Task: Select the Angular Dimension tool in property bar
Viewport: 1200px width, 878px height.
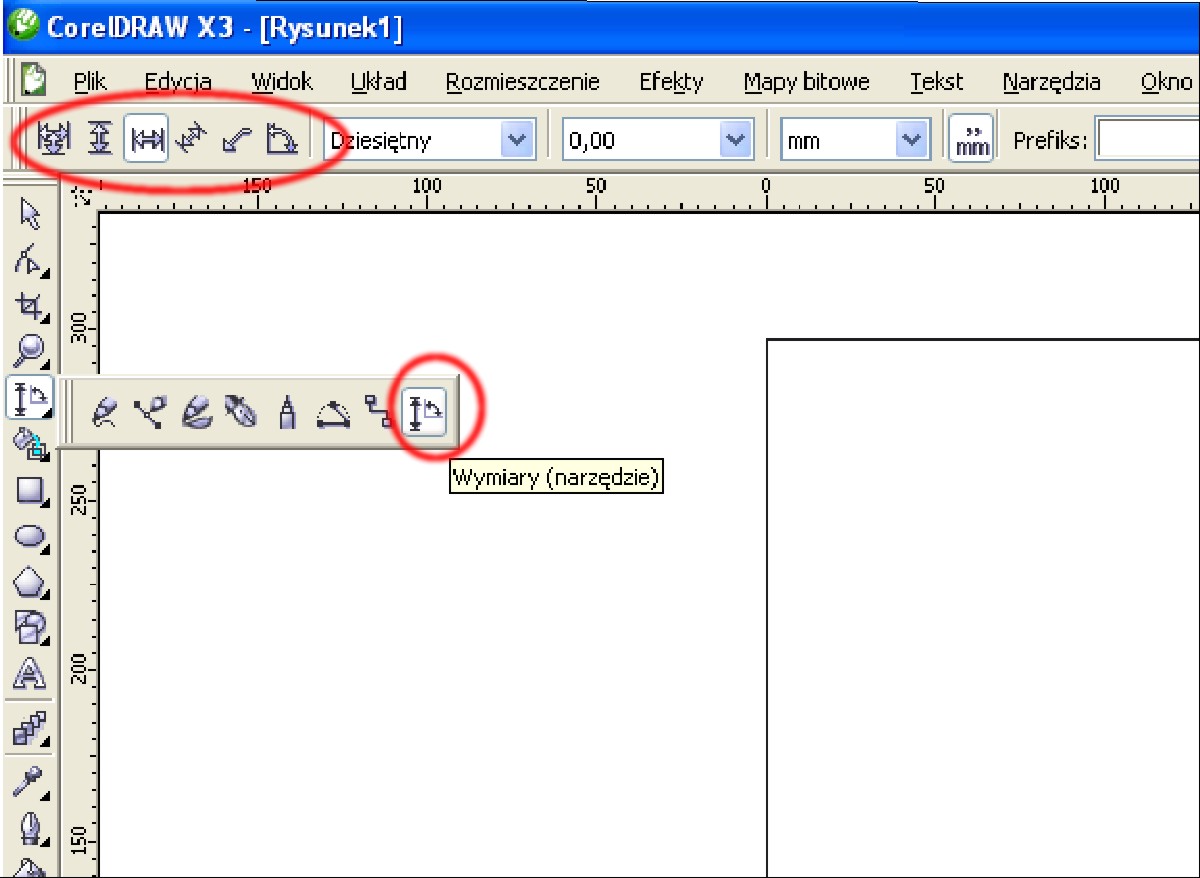Action: [x=281, y=140]
